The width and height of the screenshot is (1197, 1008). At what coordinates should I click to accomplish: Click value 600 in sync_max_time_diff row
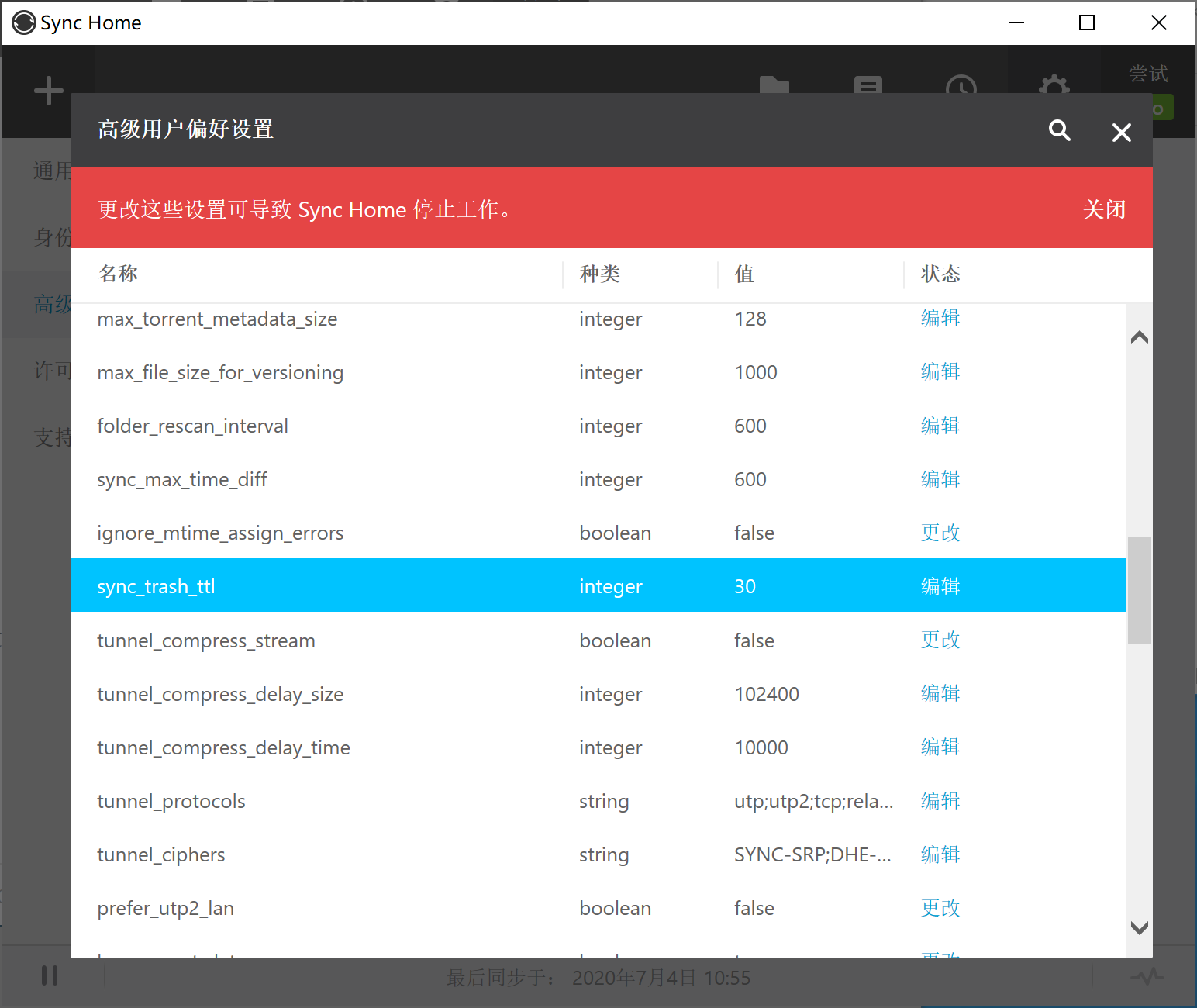point(750,479)
